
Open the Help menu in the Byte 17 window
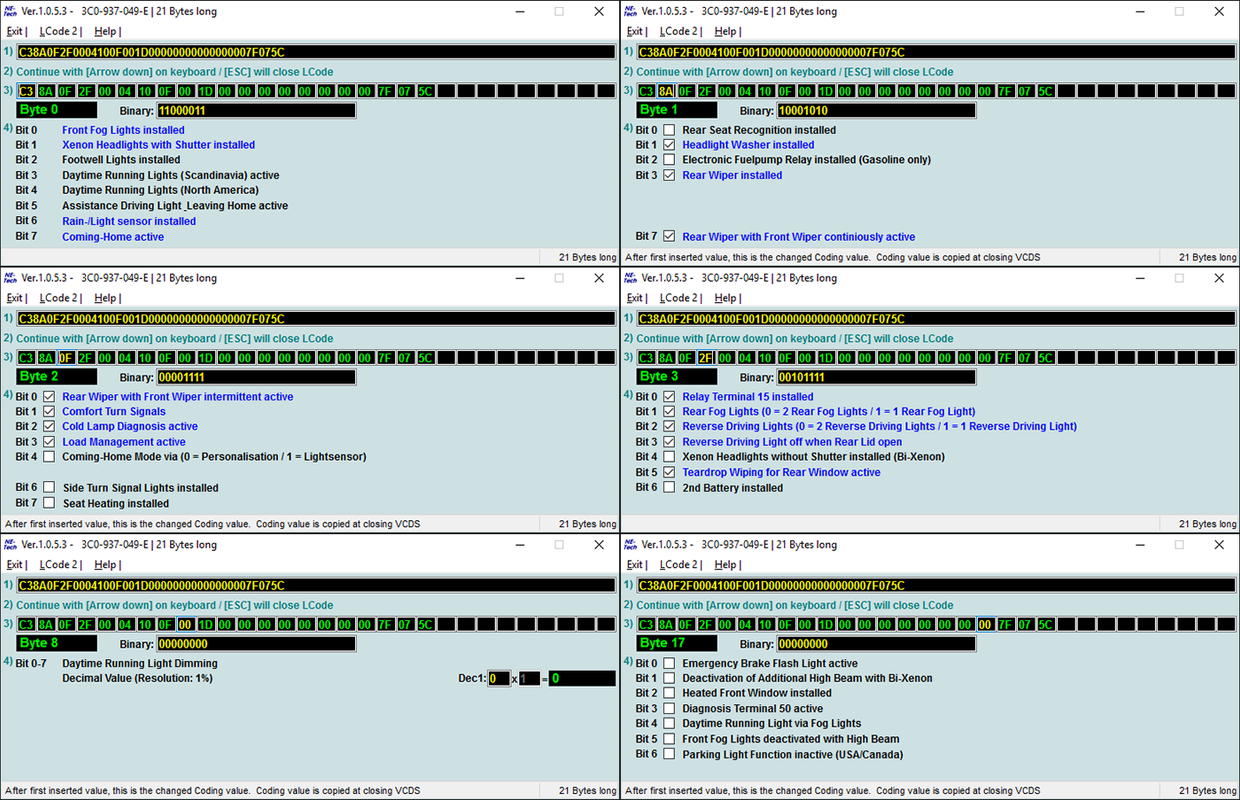[727, 565]
